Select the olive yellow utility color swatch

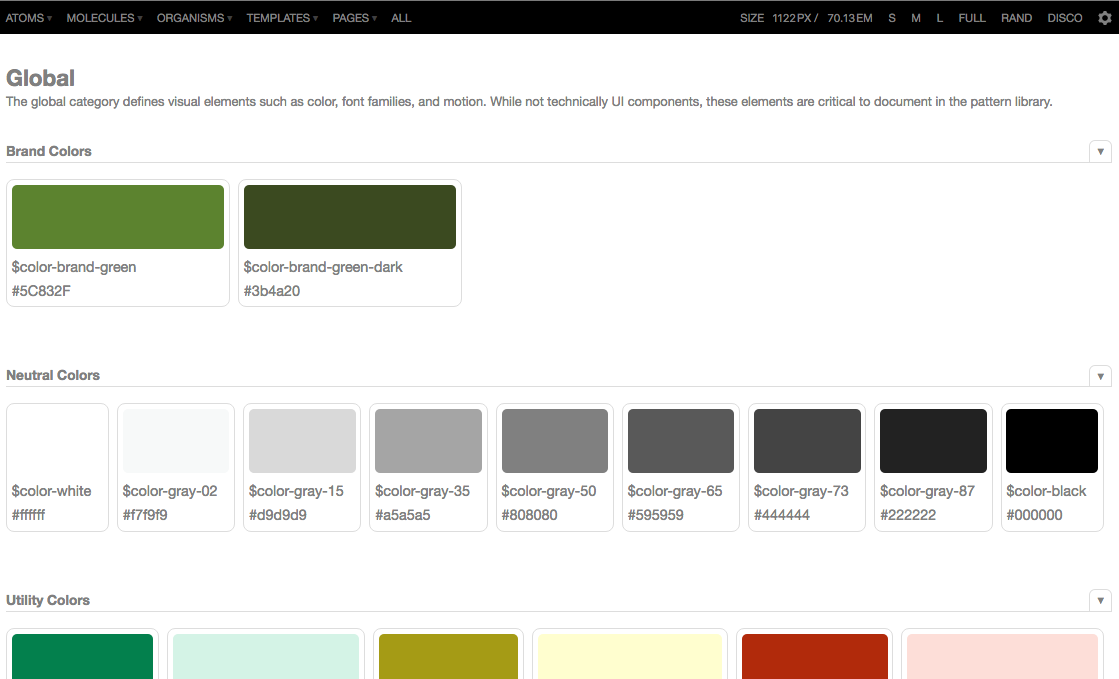coord(448,656)
